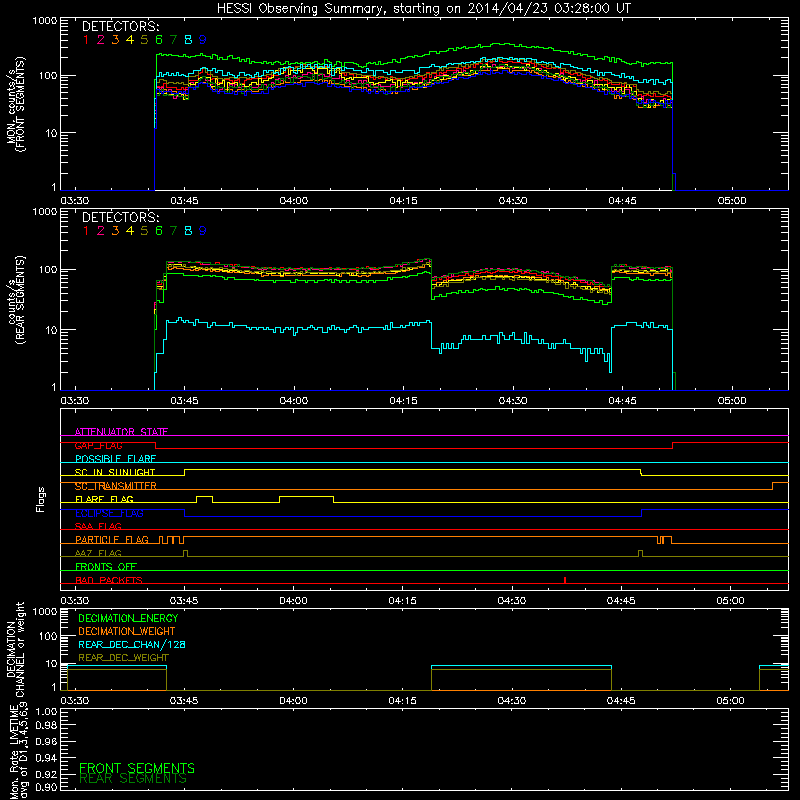This screenshot has width=800, height=800.
Task: Click the POSSIBLE_FLARE flag label
Action: click(115, 459)
